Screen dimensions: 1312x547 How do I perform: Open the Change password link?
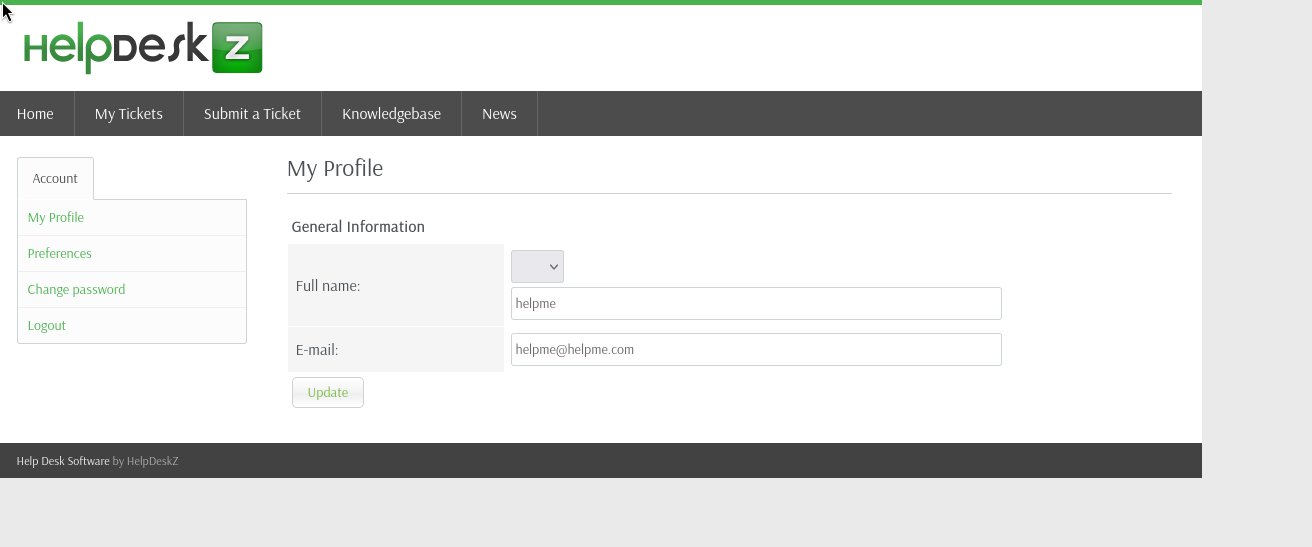pos(77,290)
